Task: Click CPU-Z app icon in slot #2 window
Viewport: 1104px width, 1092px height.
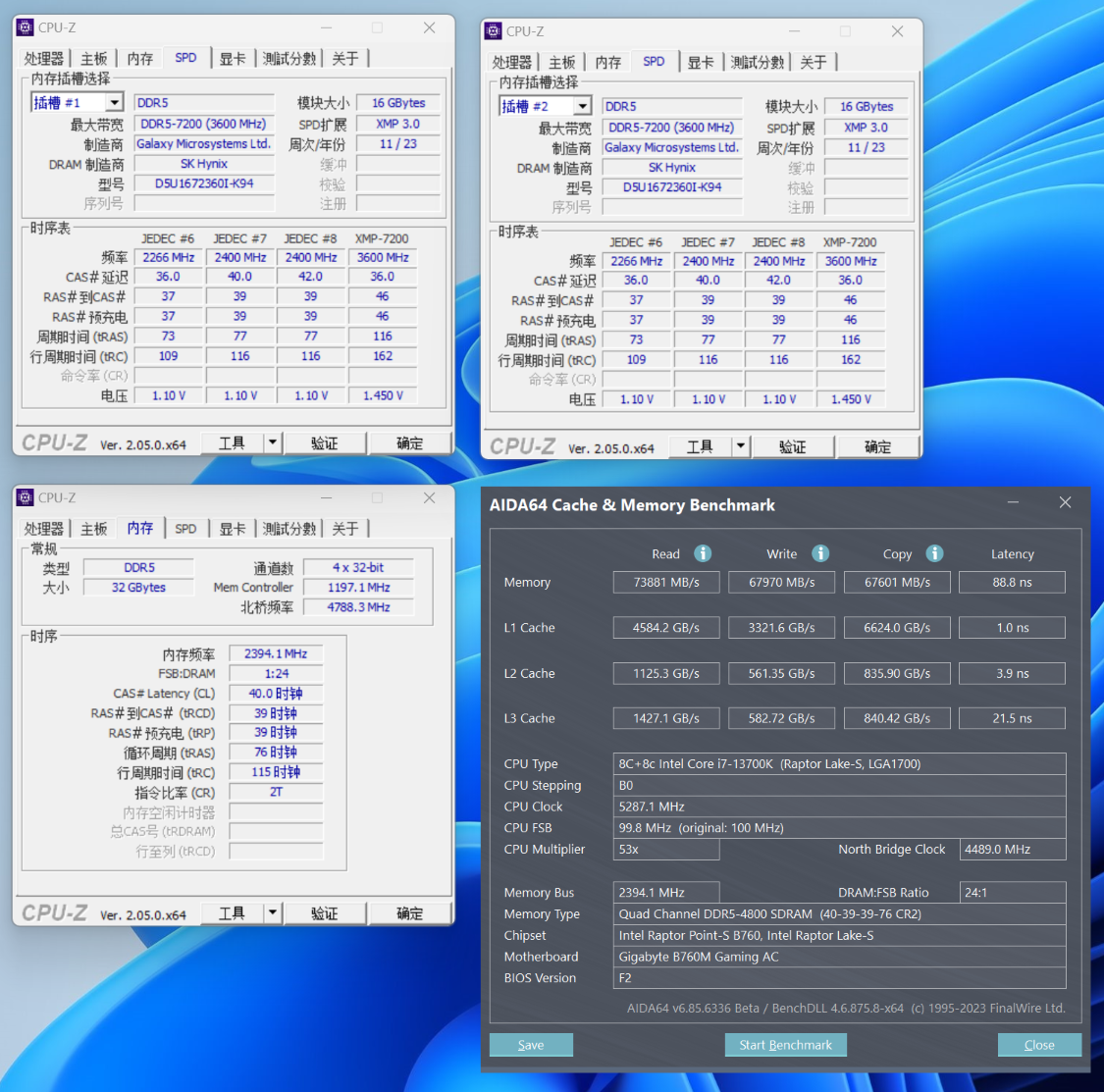Action: tap(494, 31)
